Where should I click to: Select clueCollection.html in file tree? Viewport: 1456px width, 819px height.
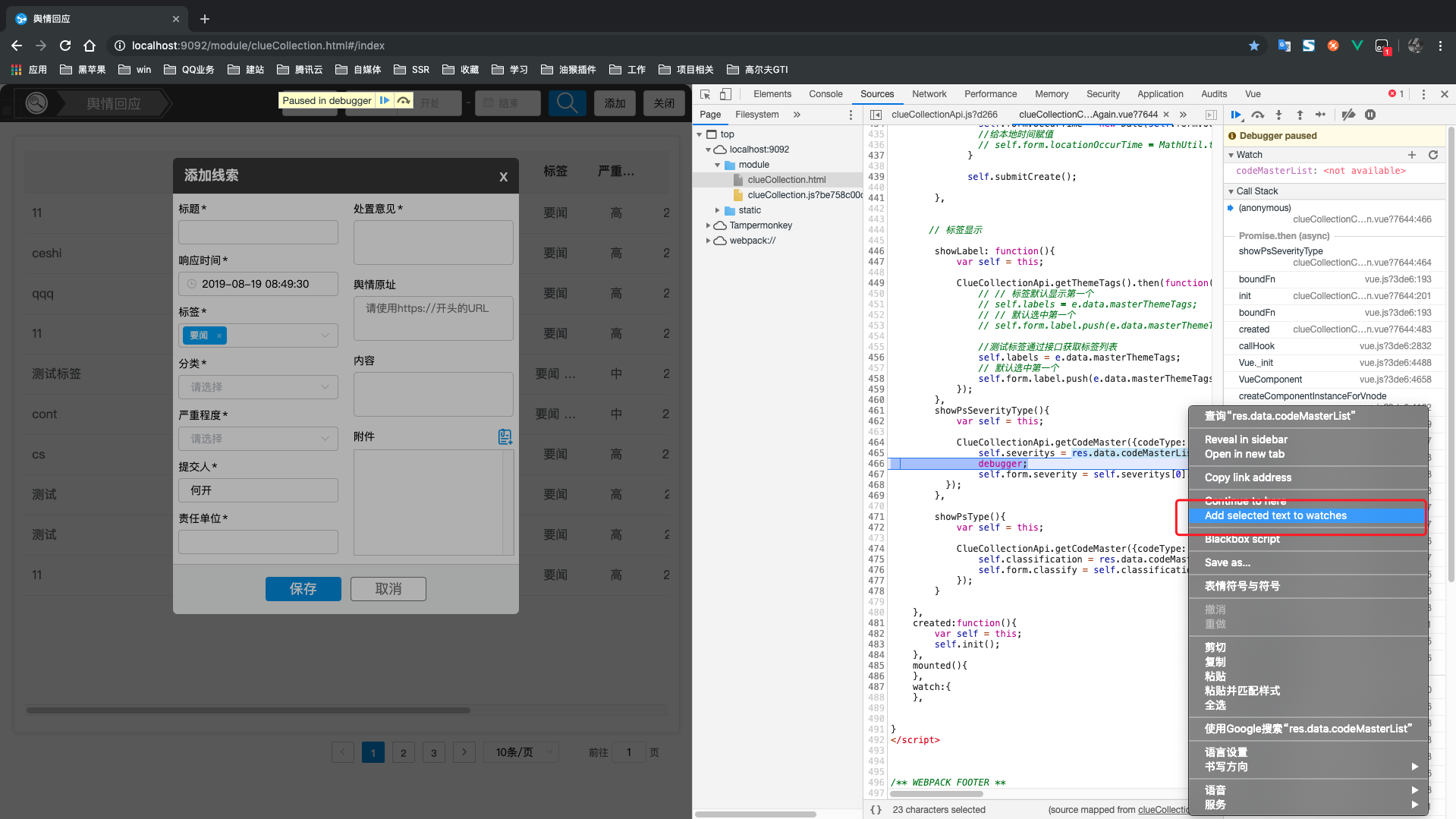click(x=786, y=180)
